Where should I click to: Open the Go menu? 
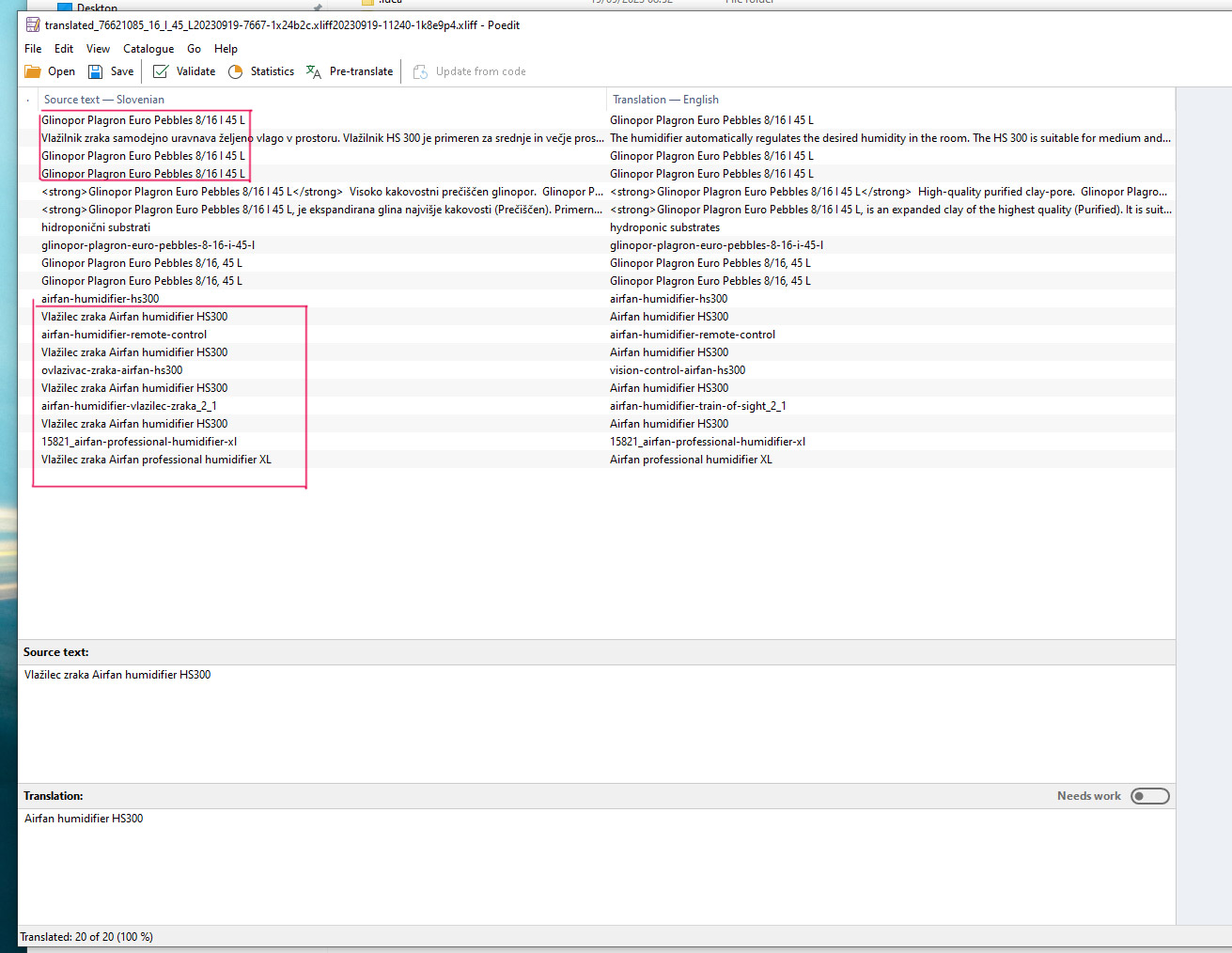pyautogui.click(x=194, y=49)
